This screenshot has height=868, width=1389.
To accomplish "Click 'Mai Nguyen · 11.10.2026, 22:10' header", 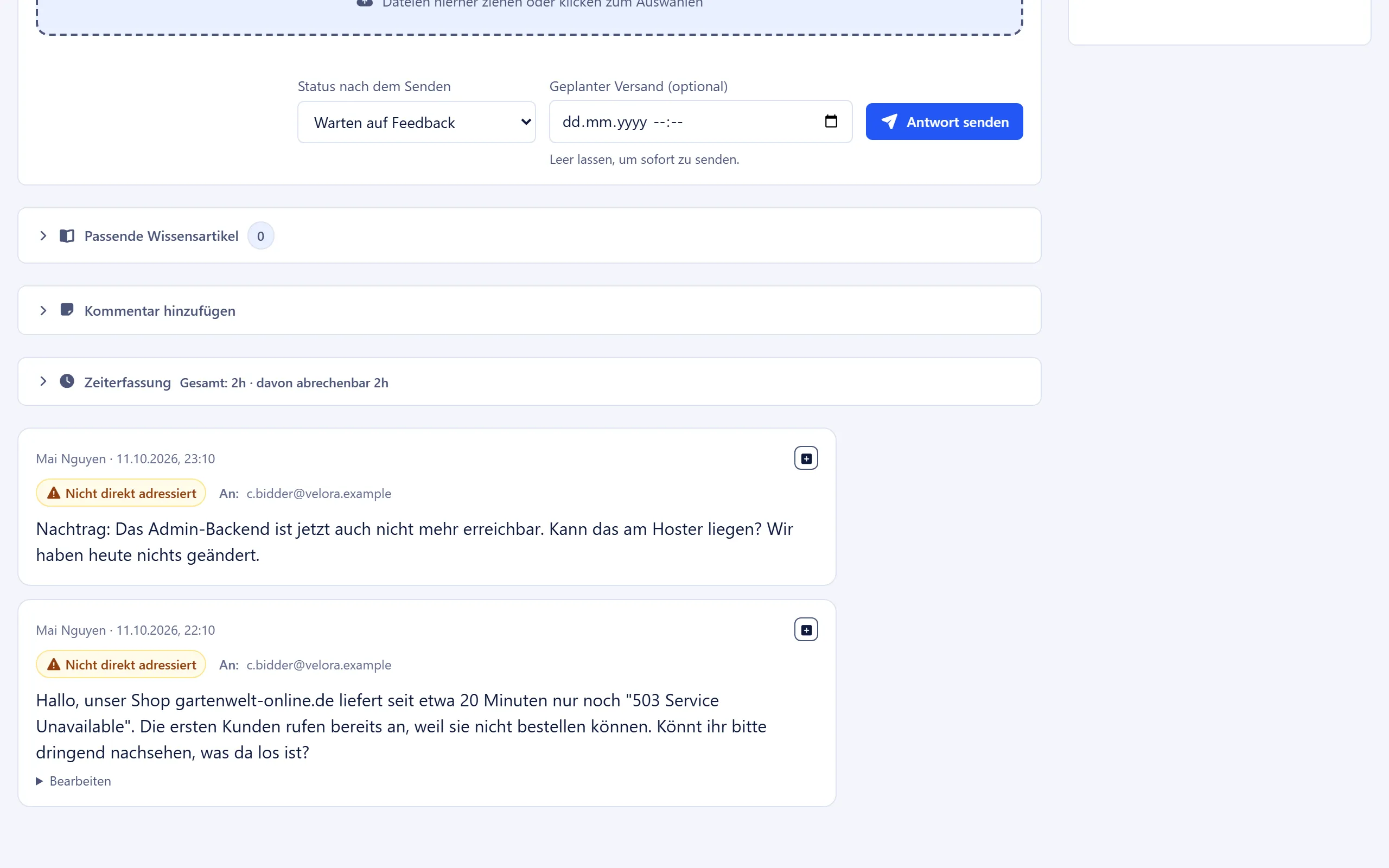I will pos(125,630).
